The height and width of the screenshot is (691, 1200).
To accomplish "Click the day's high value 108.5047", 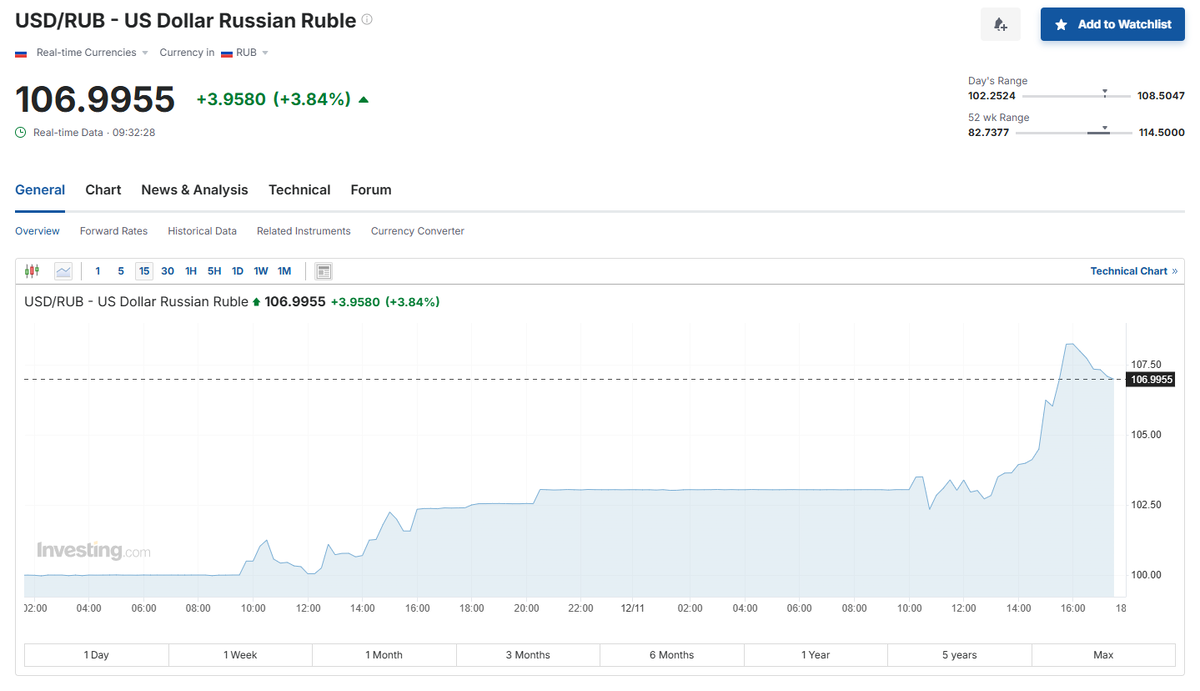I will tap(1161, 96).
